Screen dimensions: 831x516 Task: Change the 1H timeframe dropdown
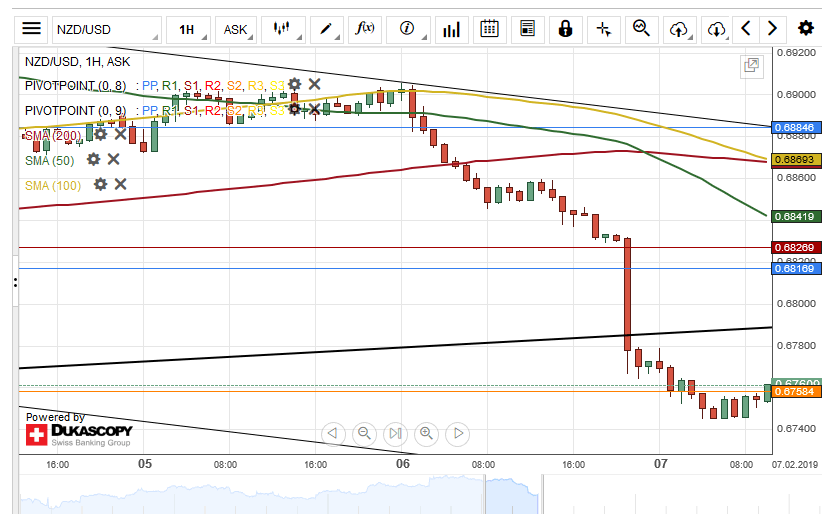pyautogui.click(x=188, y=29)
